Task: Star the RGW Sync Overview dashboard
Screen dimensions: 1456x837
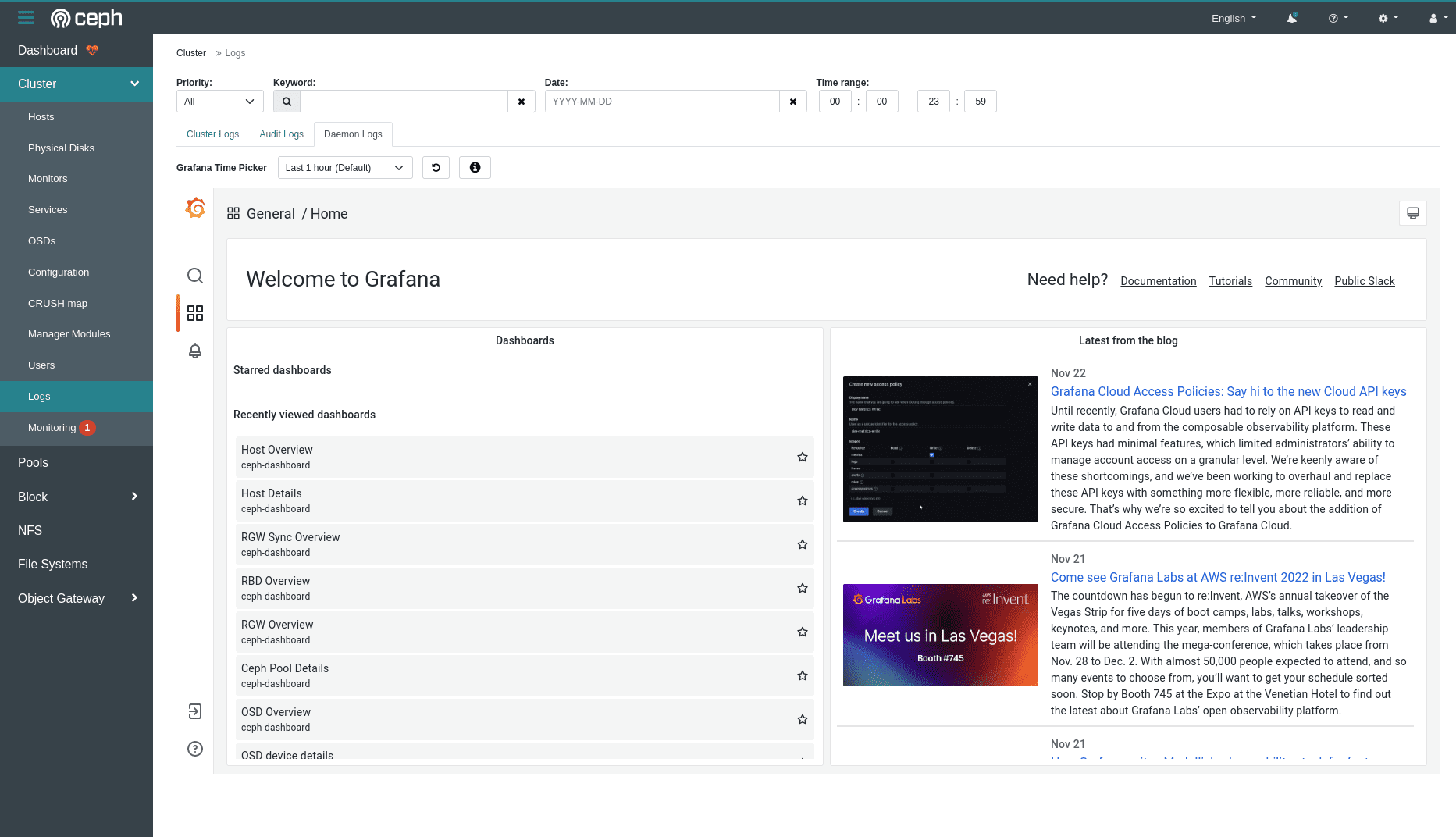Action: (802, 544)
